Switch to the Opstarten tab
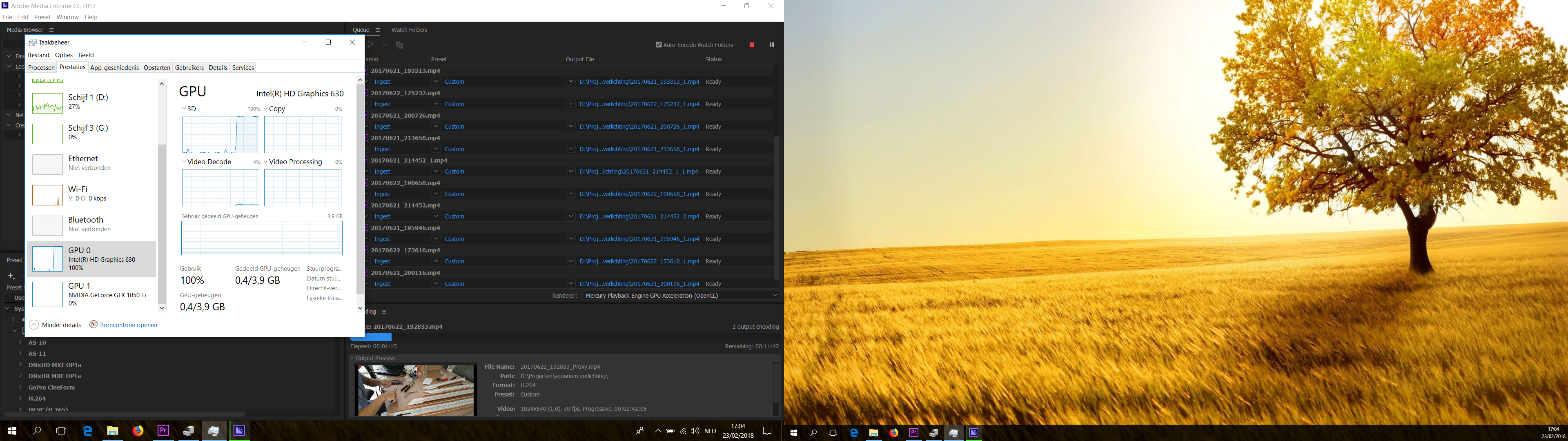 (x=157, y=68)
